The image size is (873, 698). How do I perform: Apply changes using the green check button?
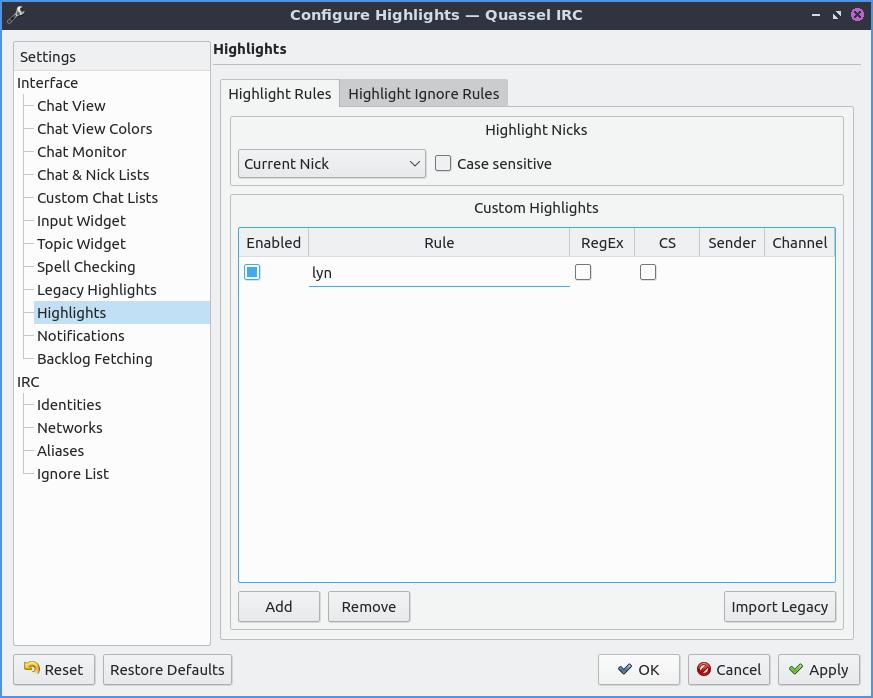818,670
